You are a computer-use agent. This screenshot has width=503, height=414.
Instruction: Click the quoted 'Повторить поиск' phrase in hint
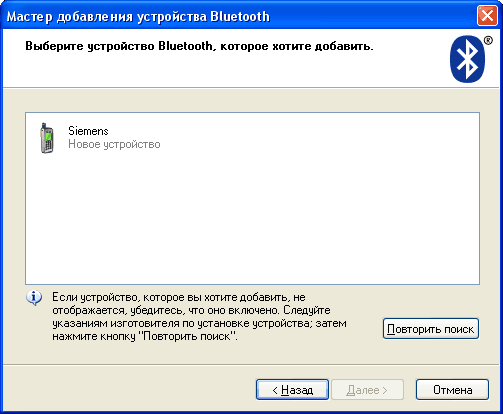point(187,336)
